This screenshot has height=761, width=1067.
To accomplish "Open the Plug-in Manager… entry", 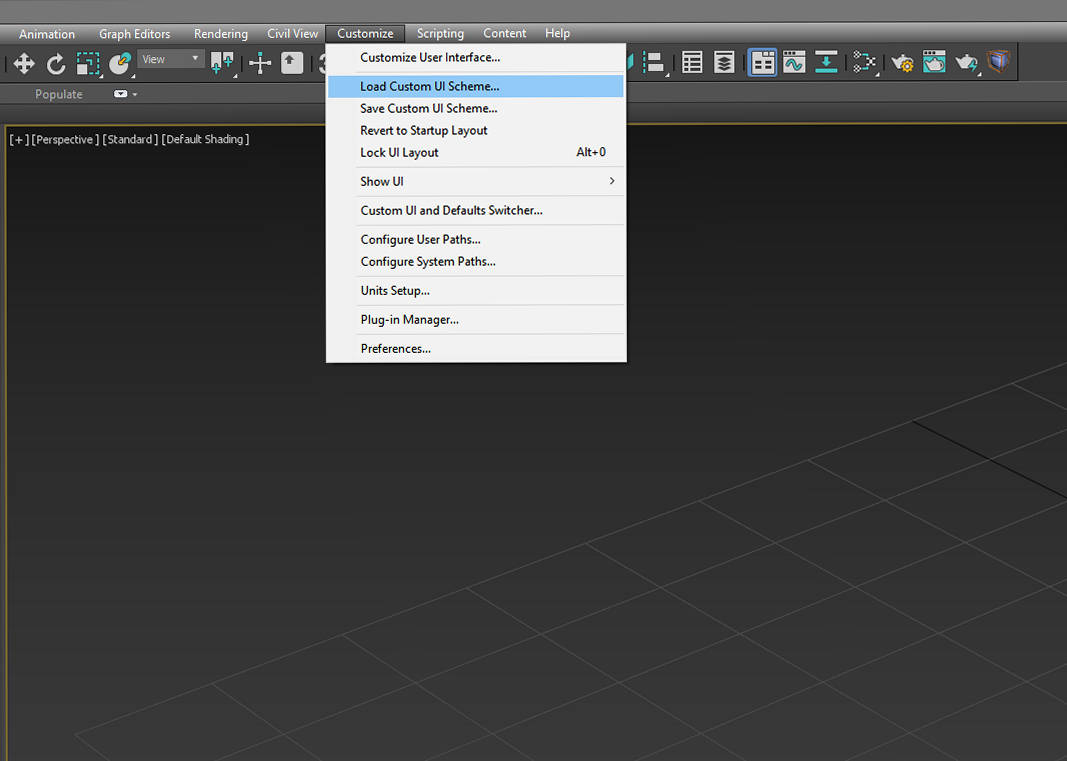I will (476, 320).
